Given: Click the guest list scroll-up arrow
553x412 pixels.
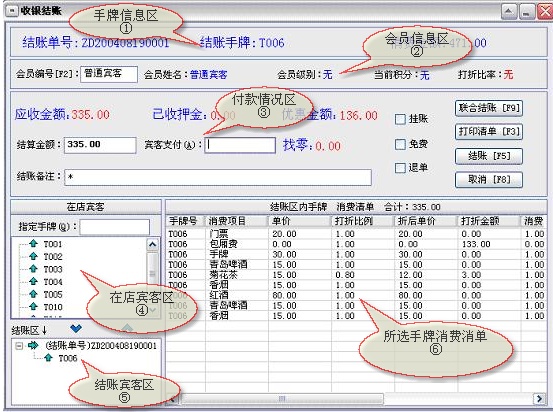Looking at the screenshot, I should [153, 244].
